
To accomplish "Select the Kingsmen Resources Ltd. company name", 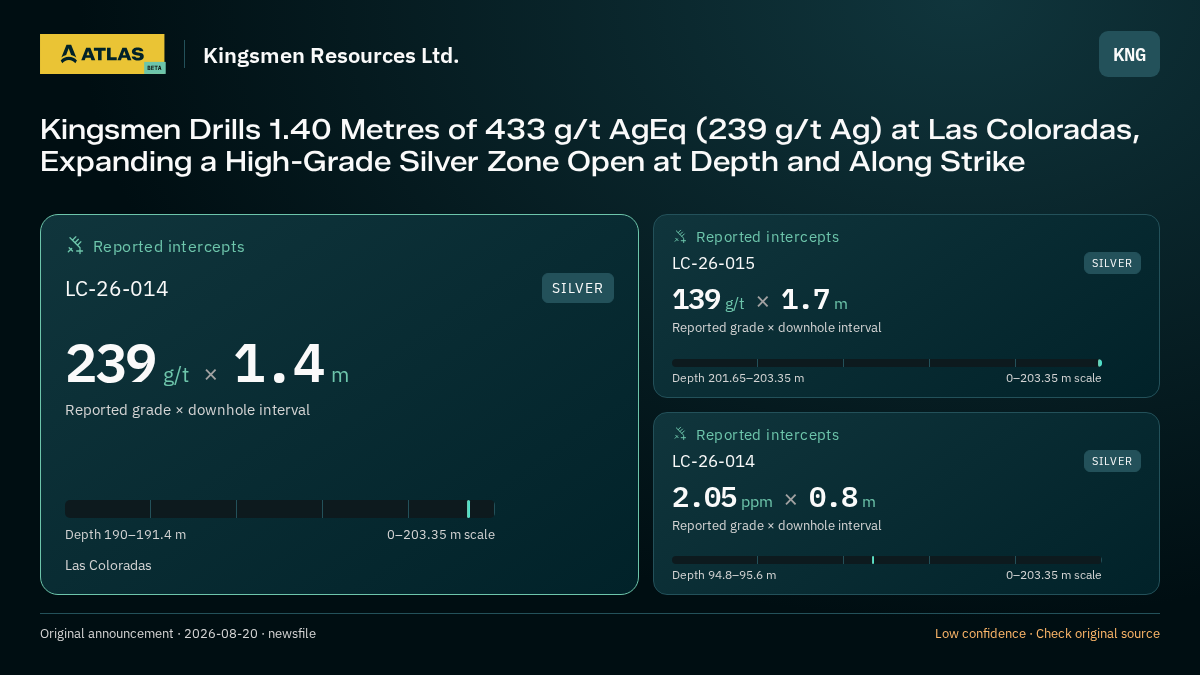I will coord(331,55).
